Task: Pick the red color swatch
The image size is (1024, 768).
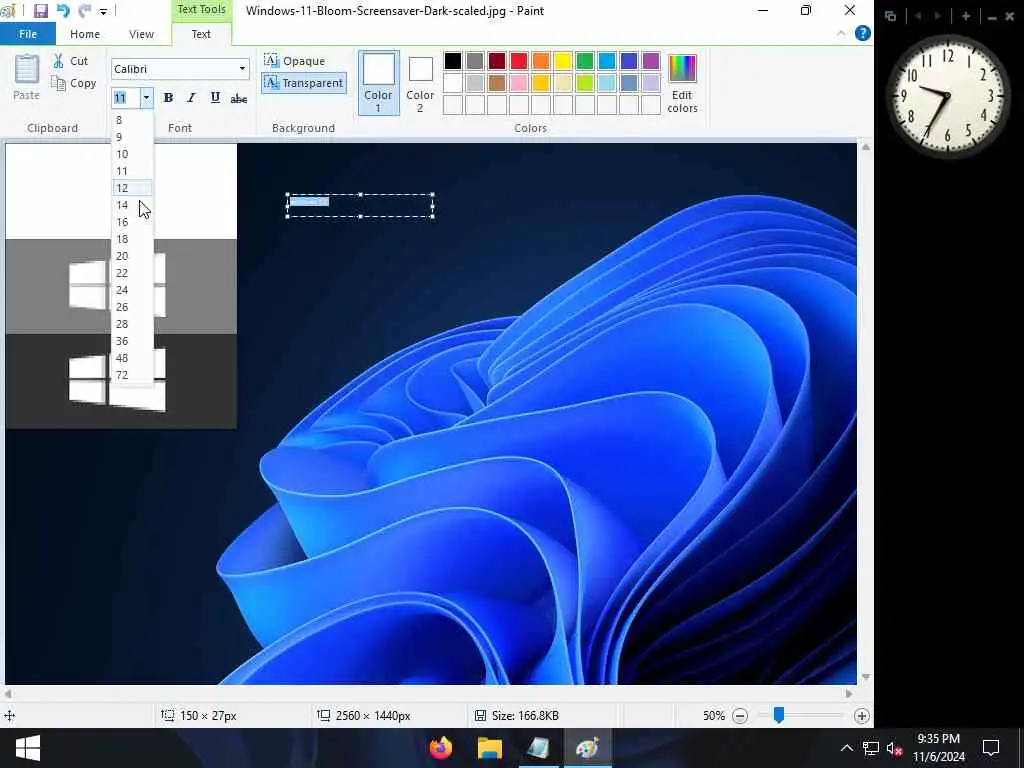Action: tap(519, 61)
